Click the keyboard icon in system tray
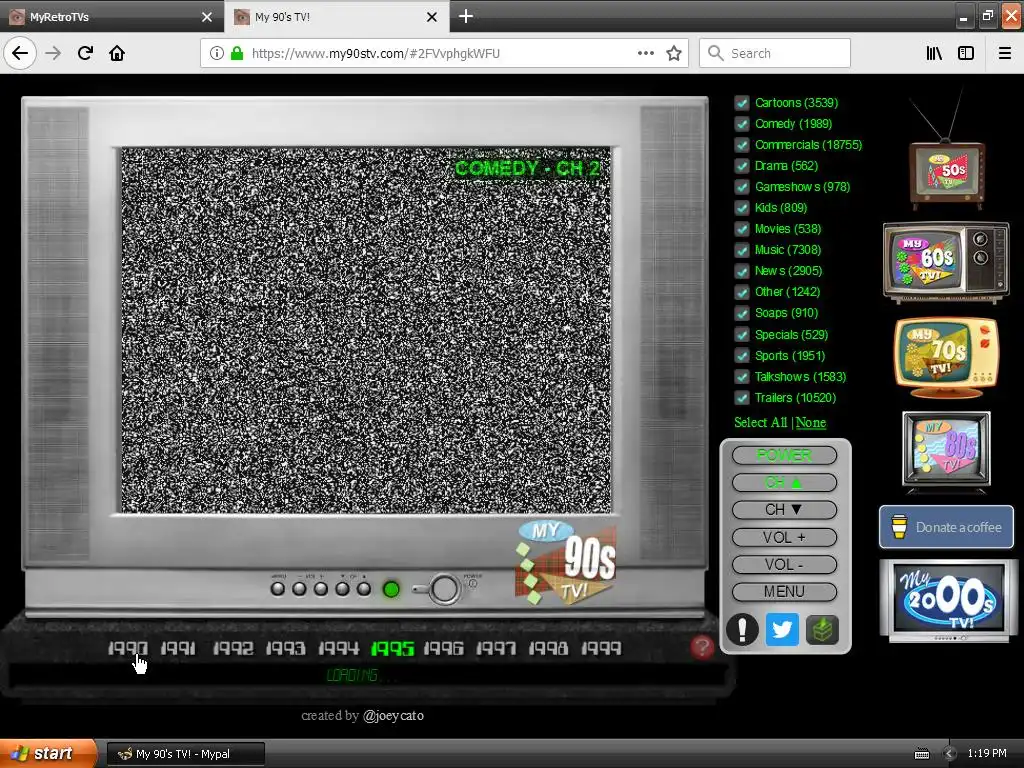The width and height of the screenshot is (1024, 768). pyautogui.click(x=921, y=754)
